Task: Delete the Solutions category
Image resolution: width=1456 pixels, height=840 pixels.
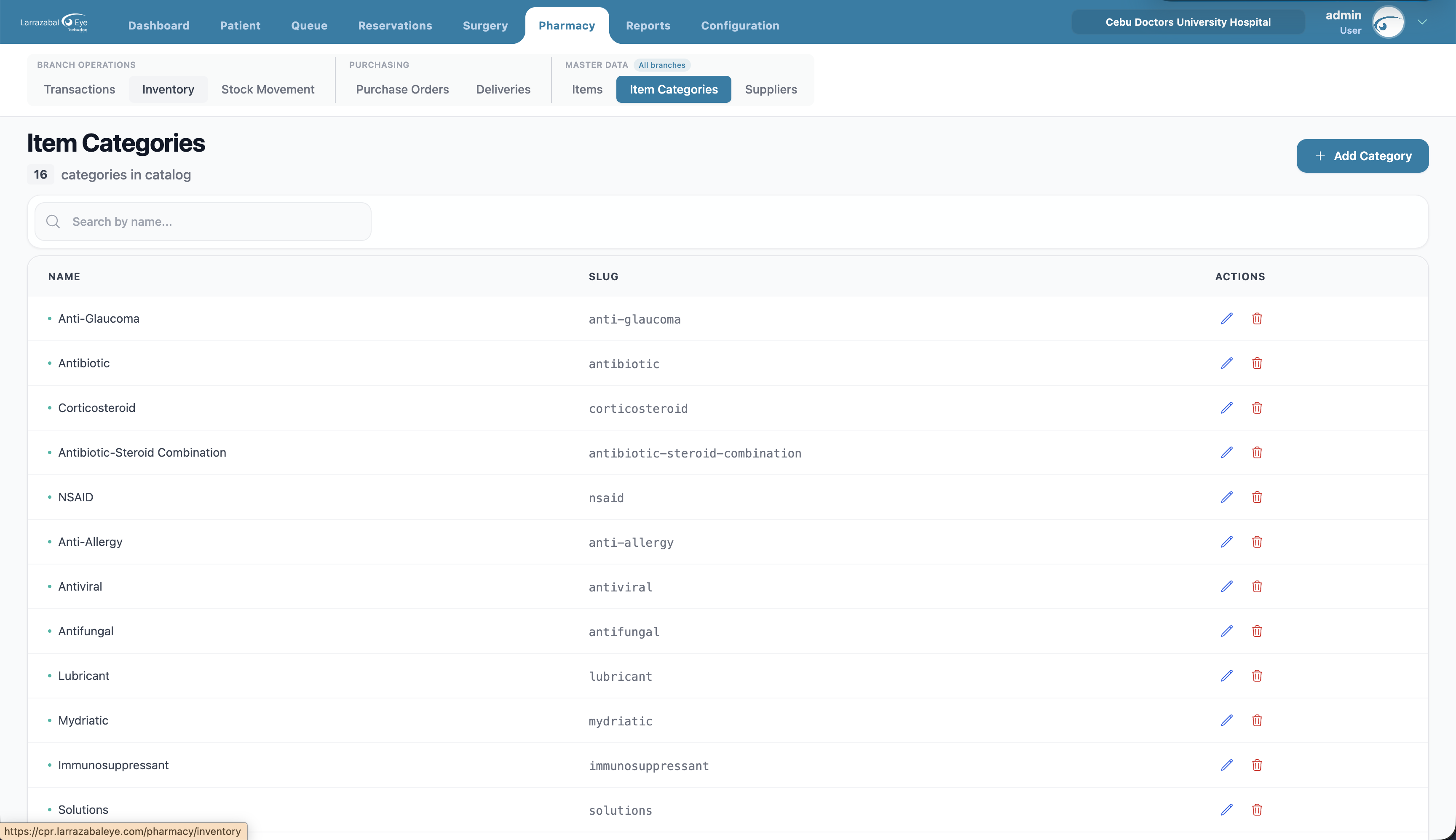Action: pos(1257,809)
